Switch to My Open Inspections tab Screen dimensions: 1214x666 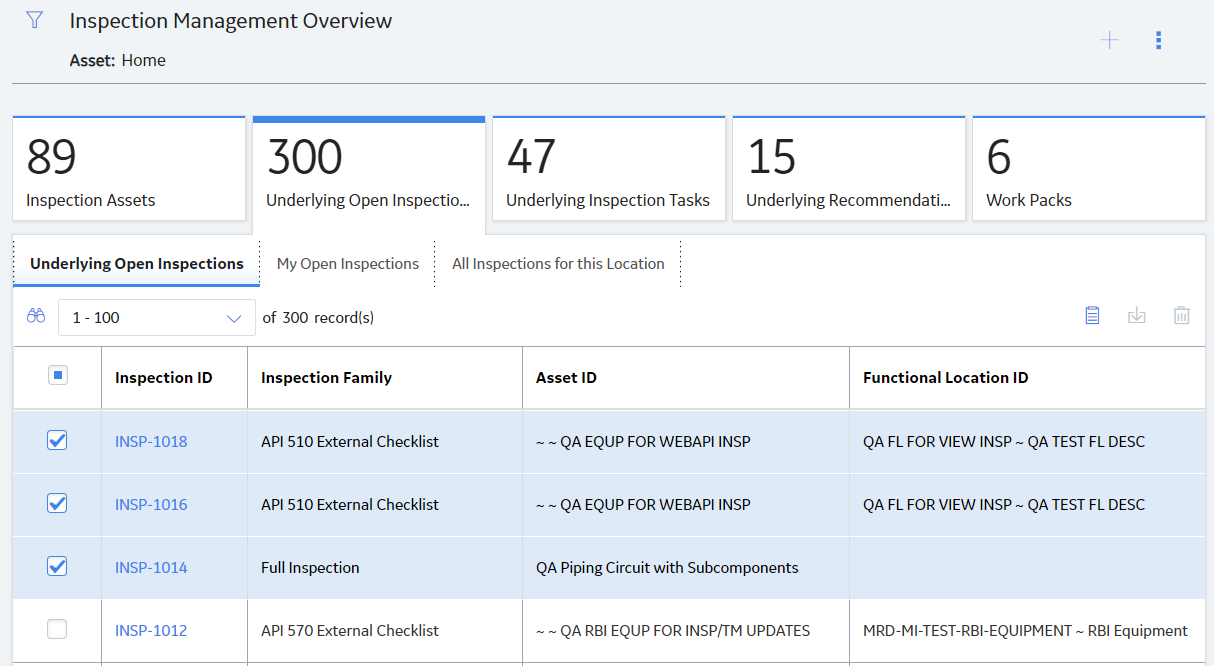tap(348, 264)
